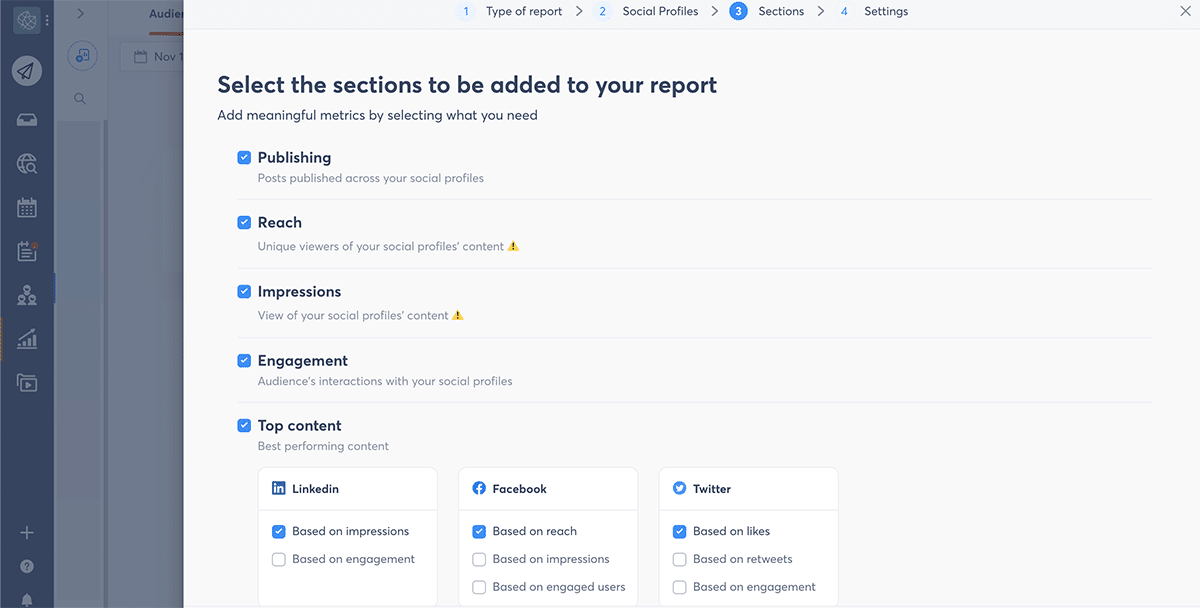The height and width of the screenshot is (608, 1200).
Task: Uncheck the Publishing section checkbox
Action: tap(244, 158)
